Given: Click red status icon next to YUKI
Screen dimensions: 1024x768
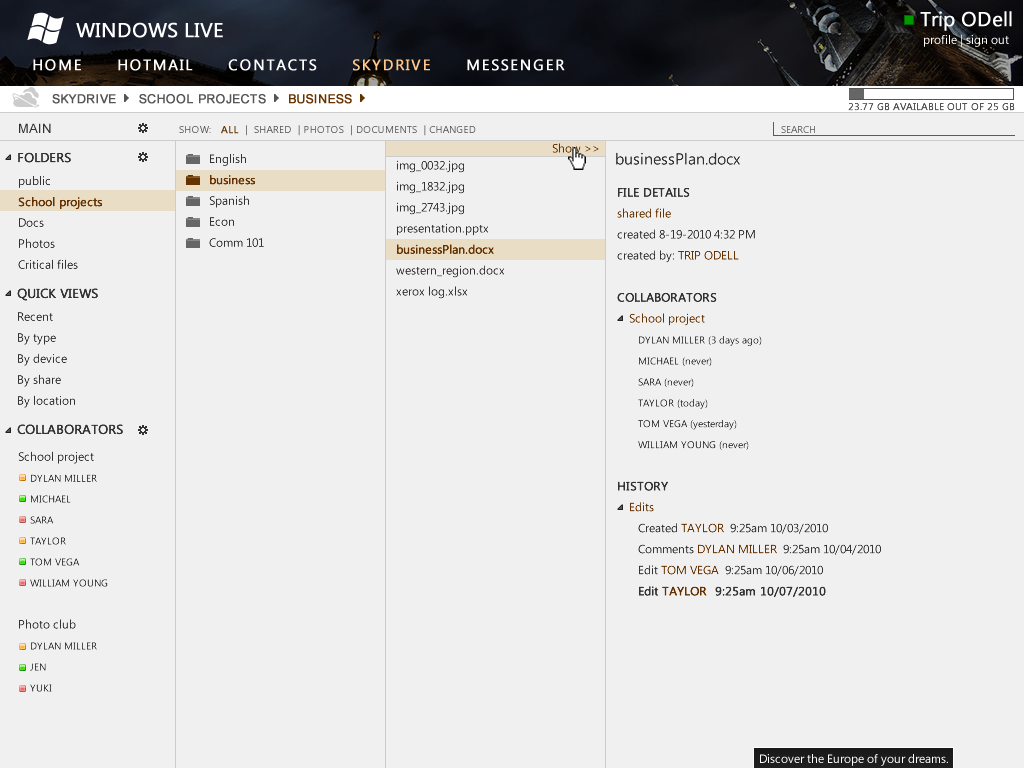Looking at the screenshot, I should 22,688.
